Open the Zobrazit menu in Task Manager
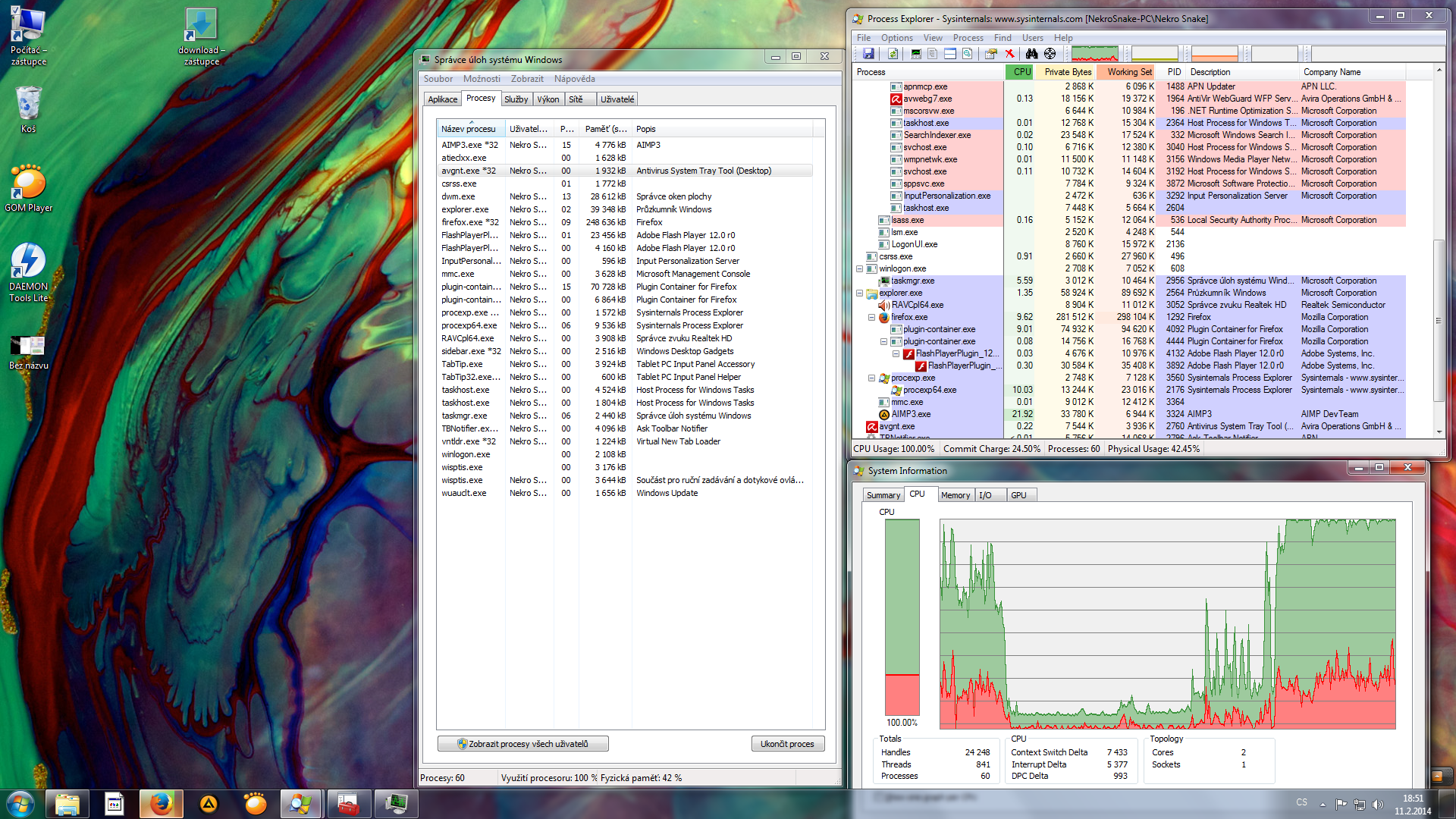 [x=527, y=79]
